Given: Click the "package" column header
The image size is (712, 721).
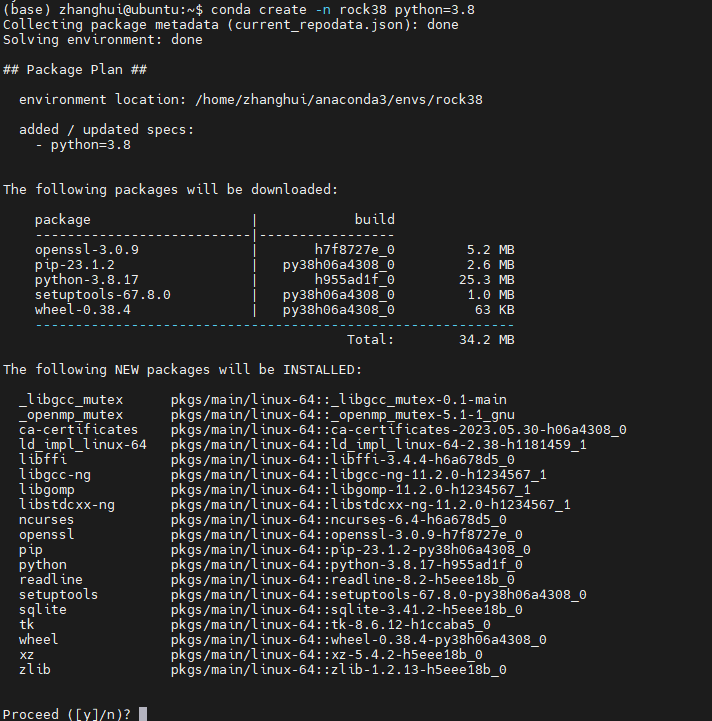Looking at the screenshot, I should pyautogui.click(x=63, y=219).
